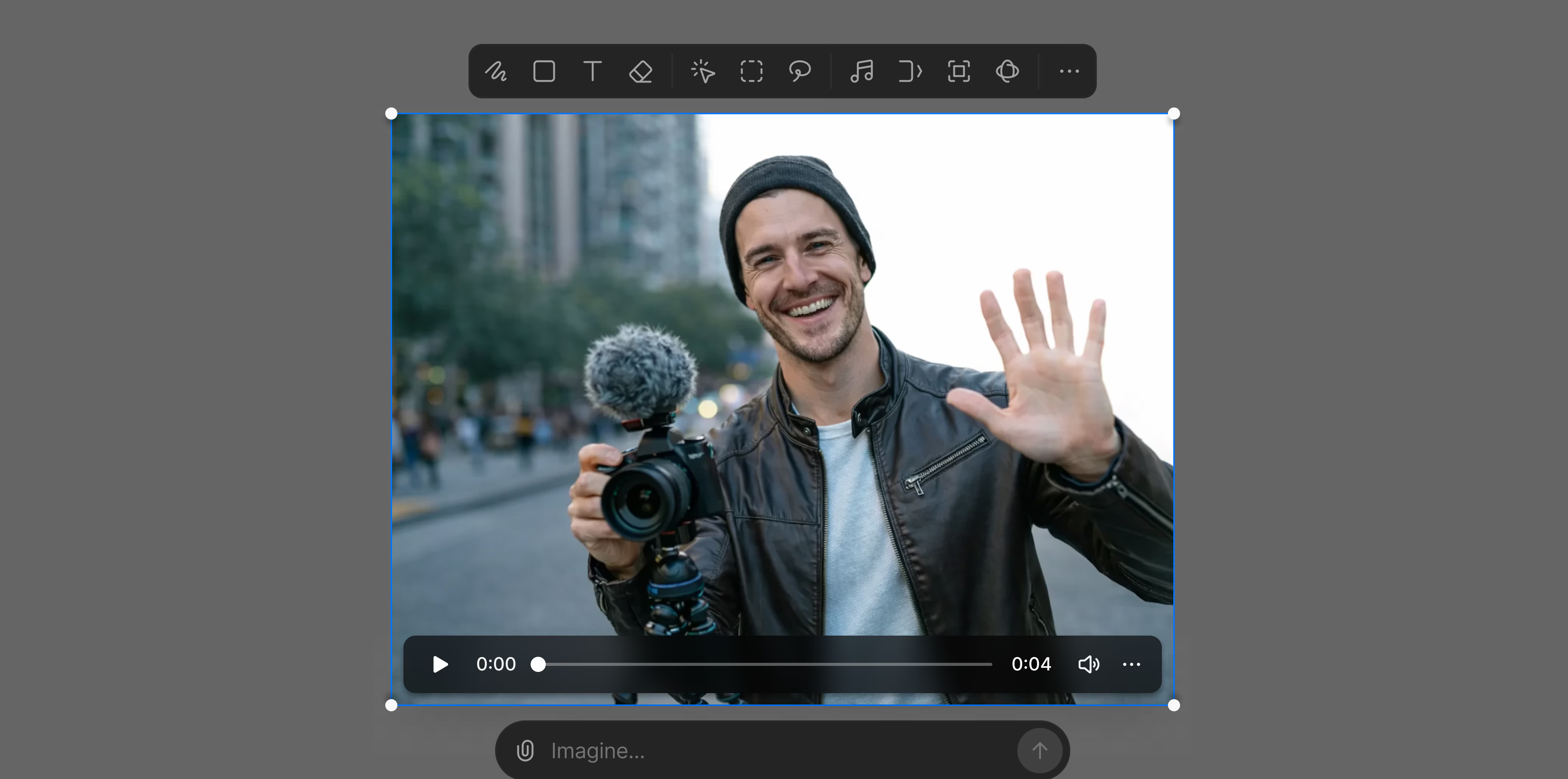Click the top-right selection corner handle

(x=1174, y=114)
